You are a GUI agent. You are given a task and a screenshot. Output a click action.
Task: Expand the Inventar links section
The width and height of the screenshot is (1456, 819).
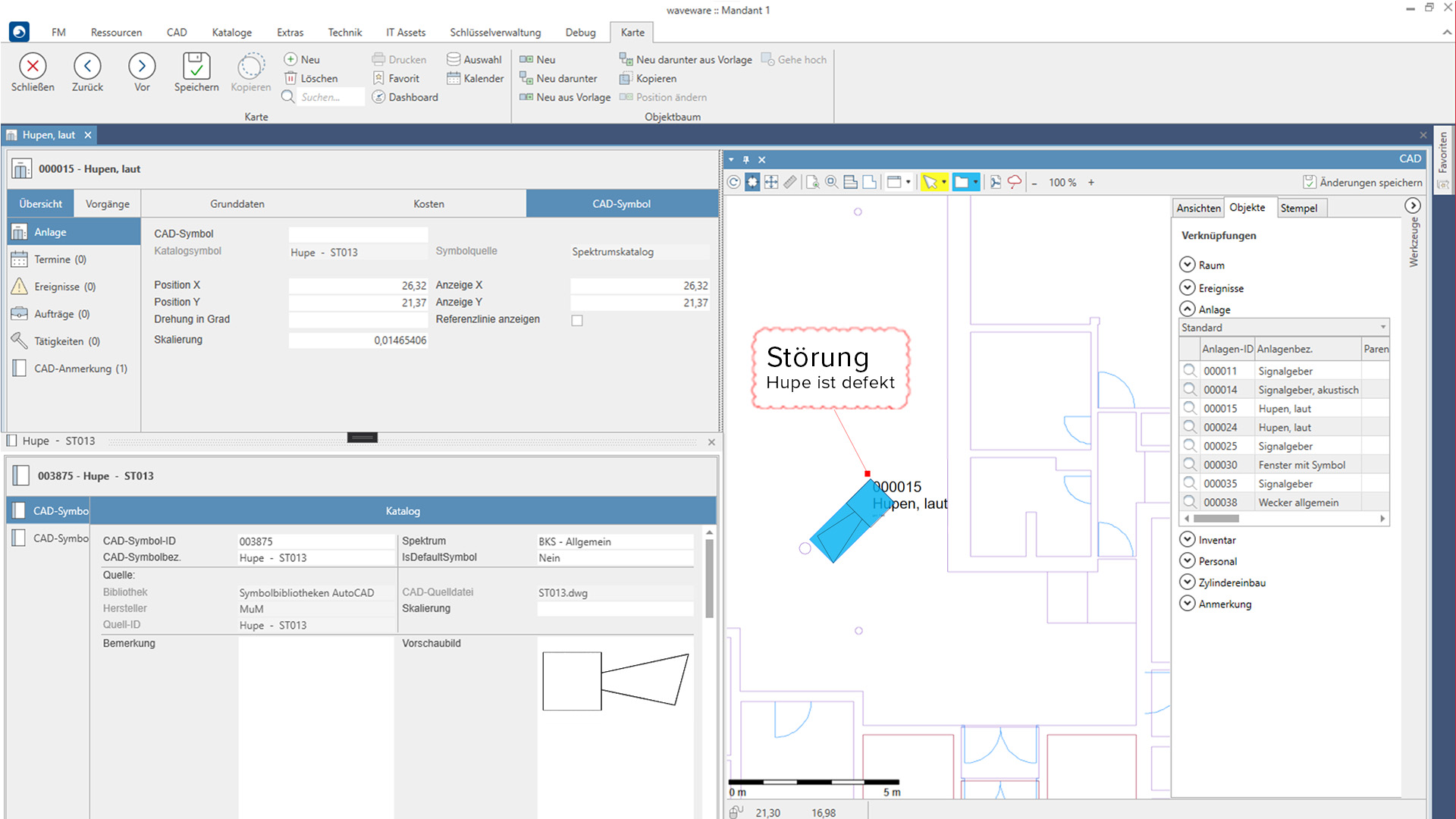[x=1188, y=540]
